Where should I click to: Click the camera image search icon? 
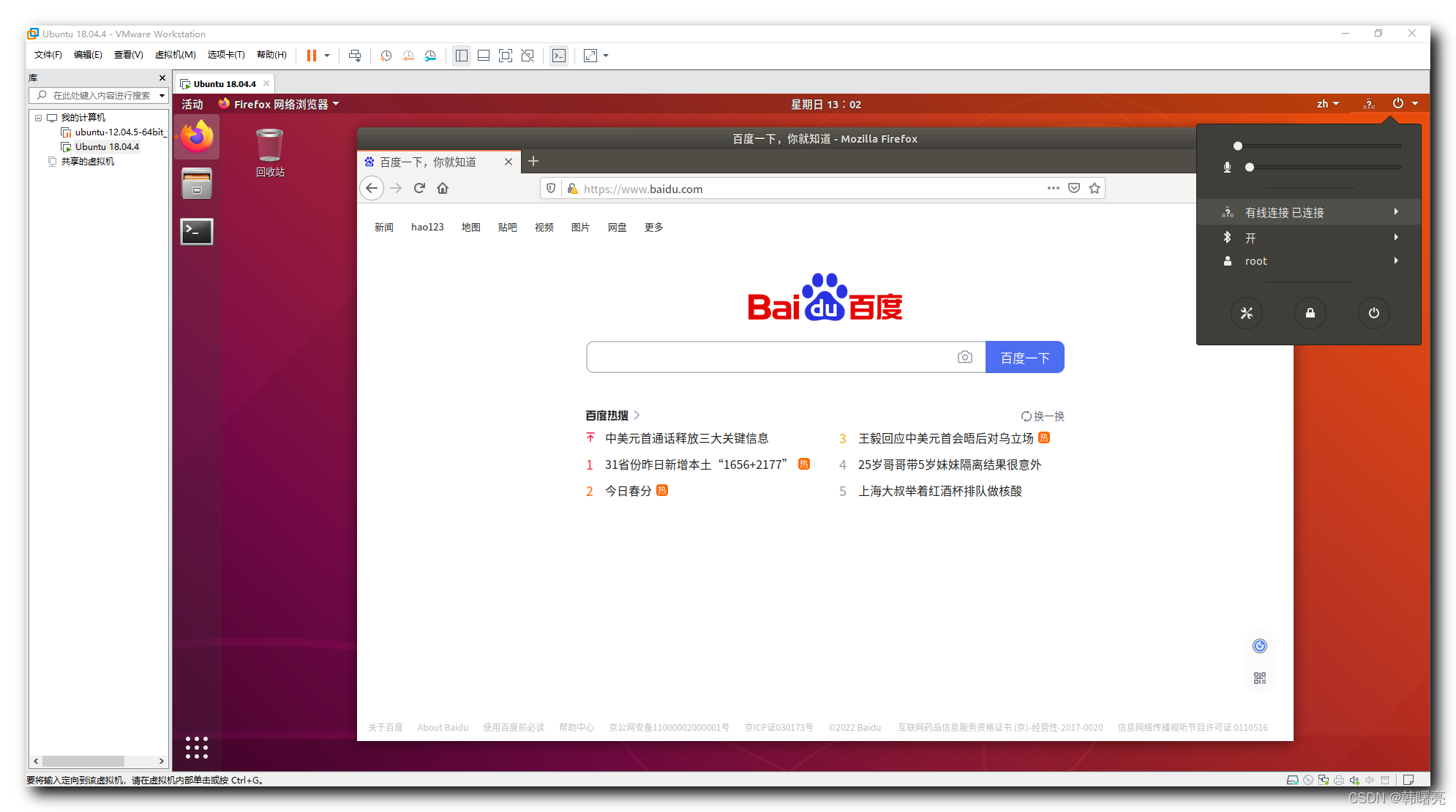(965, 357)
